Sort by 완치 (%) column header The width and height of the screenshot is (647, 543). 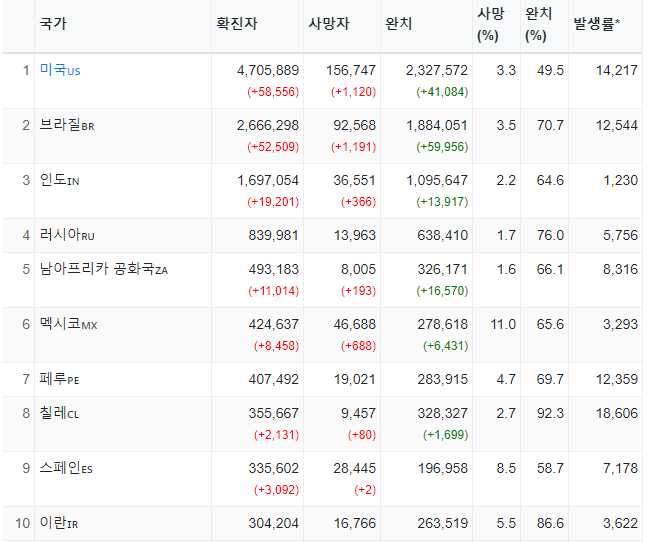[538, 24]
